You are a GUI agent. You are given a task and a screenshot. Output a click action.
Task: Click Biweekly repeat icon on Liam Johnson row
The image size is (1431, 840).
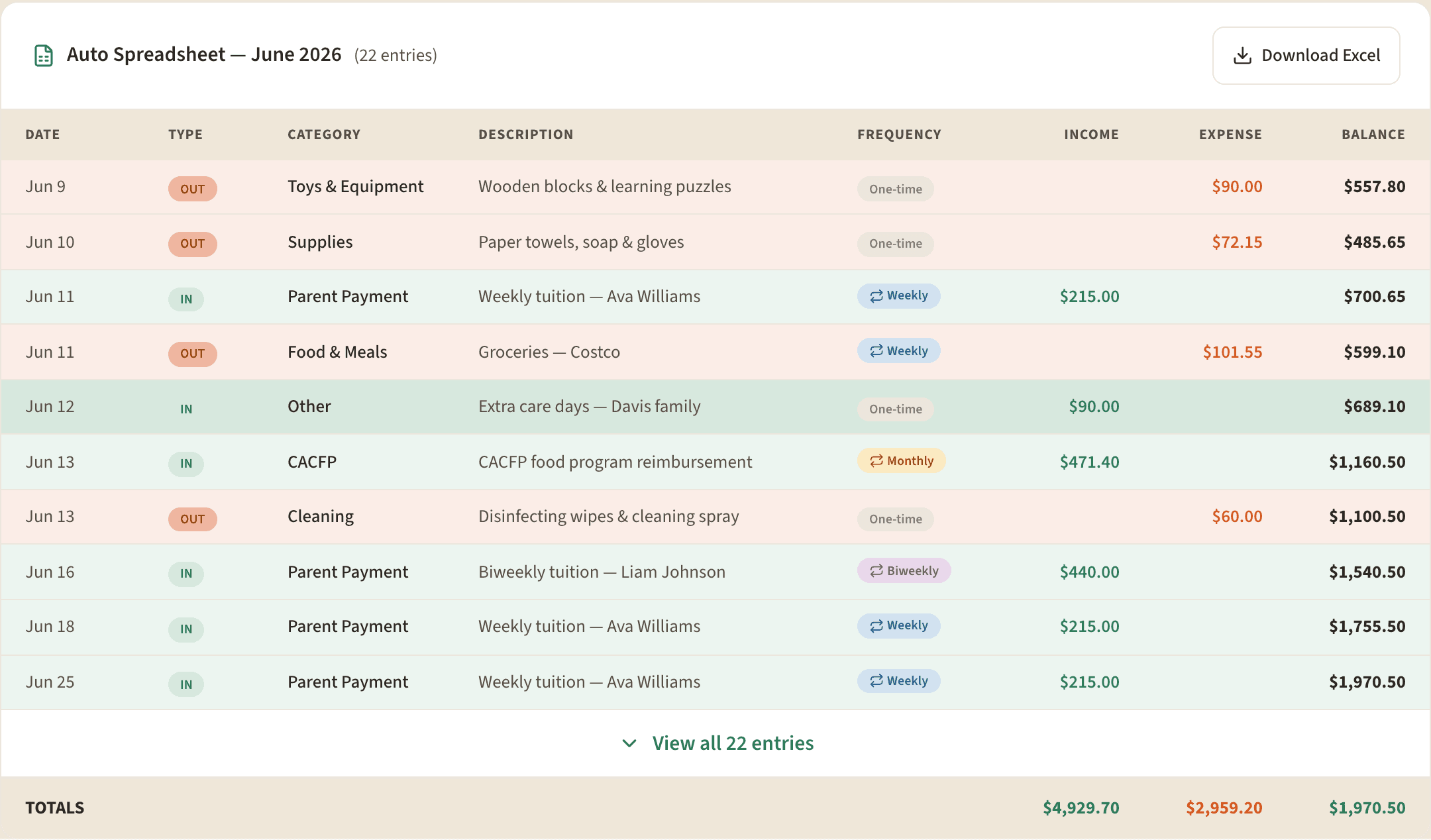point(876,571)
